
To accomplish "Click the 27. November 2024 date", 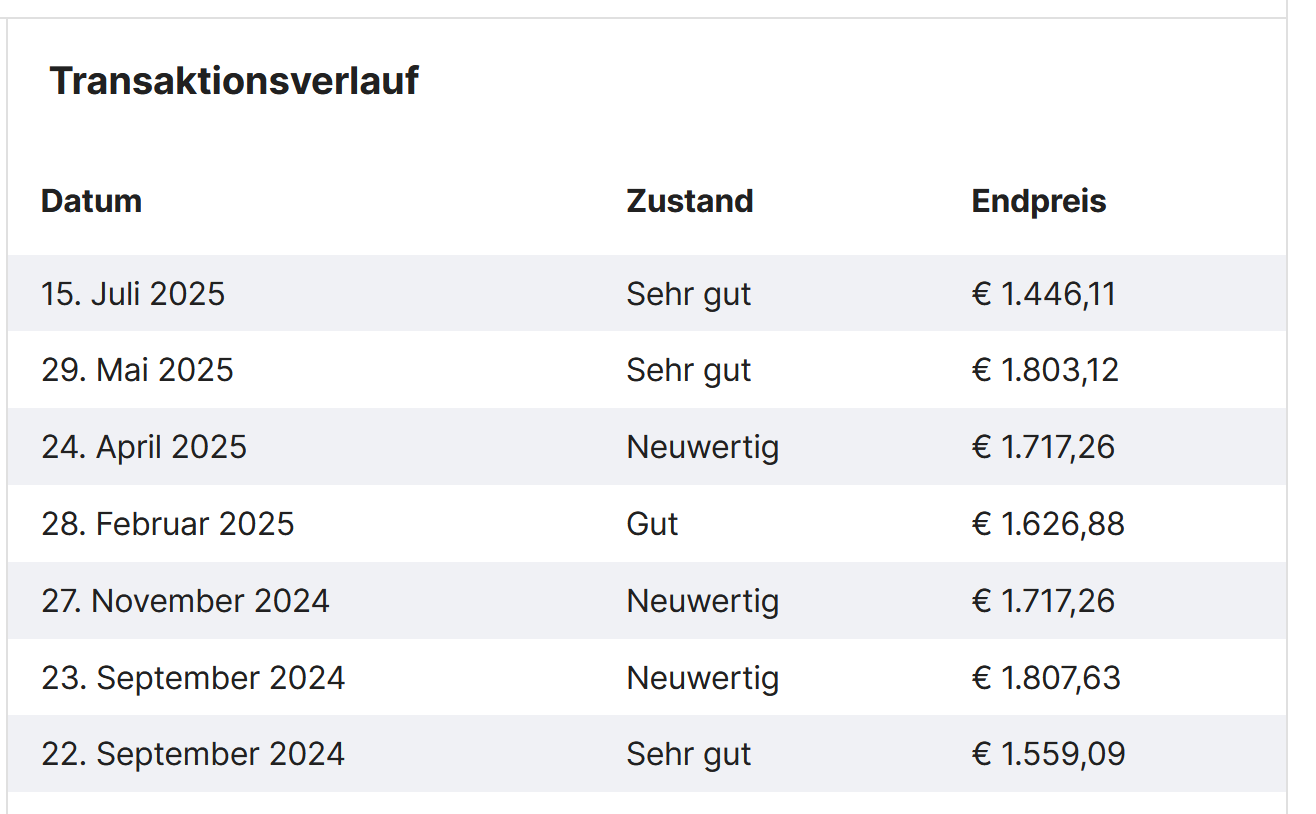I will [x=185, y=601].
